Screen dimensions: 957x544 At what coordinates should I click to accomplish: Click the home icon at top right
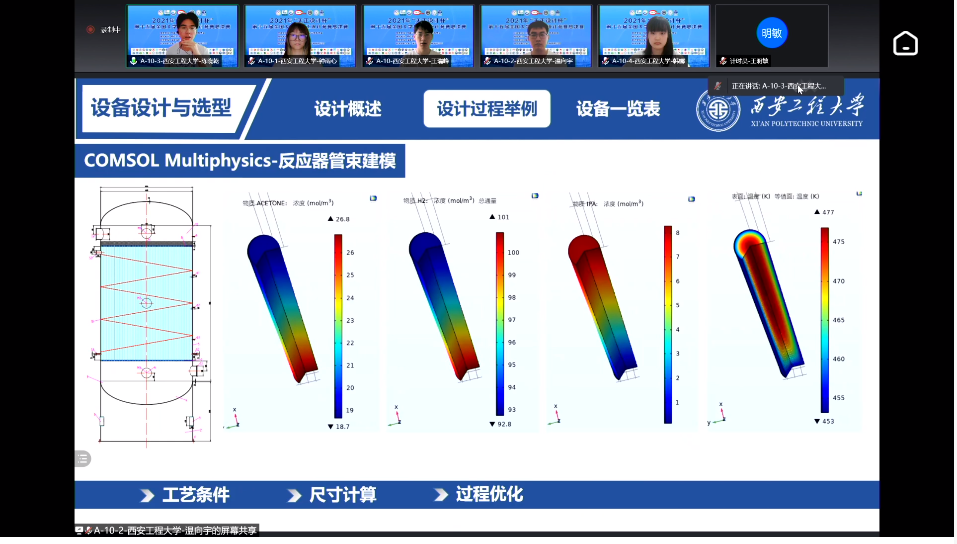click(x=905, y=44)
